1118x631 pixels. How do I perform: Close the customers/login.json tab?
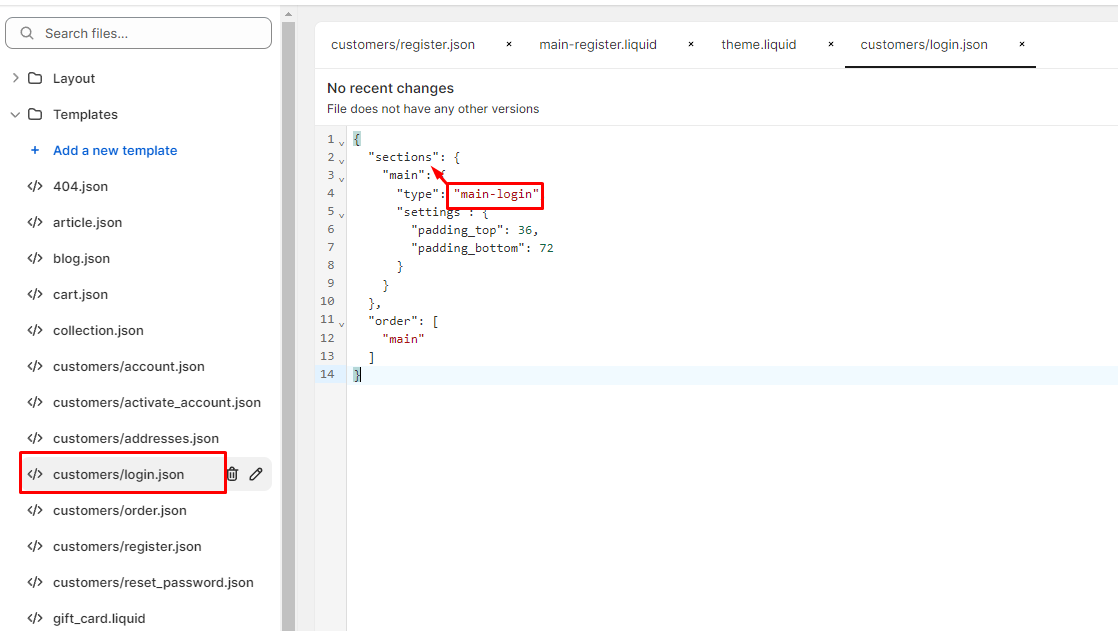tap(1022, 44)
